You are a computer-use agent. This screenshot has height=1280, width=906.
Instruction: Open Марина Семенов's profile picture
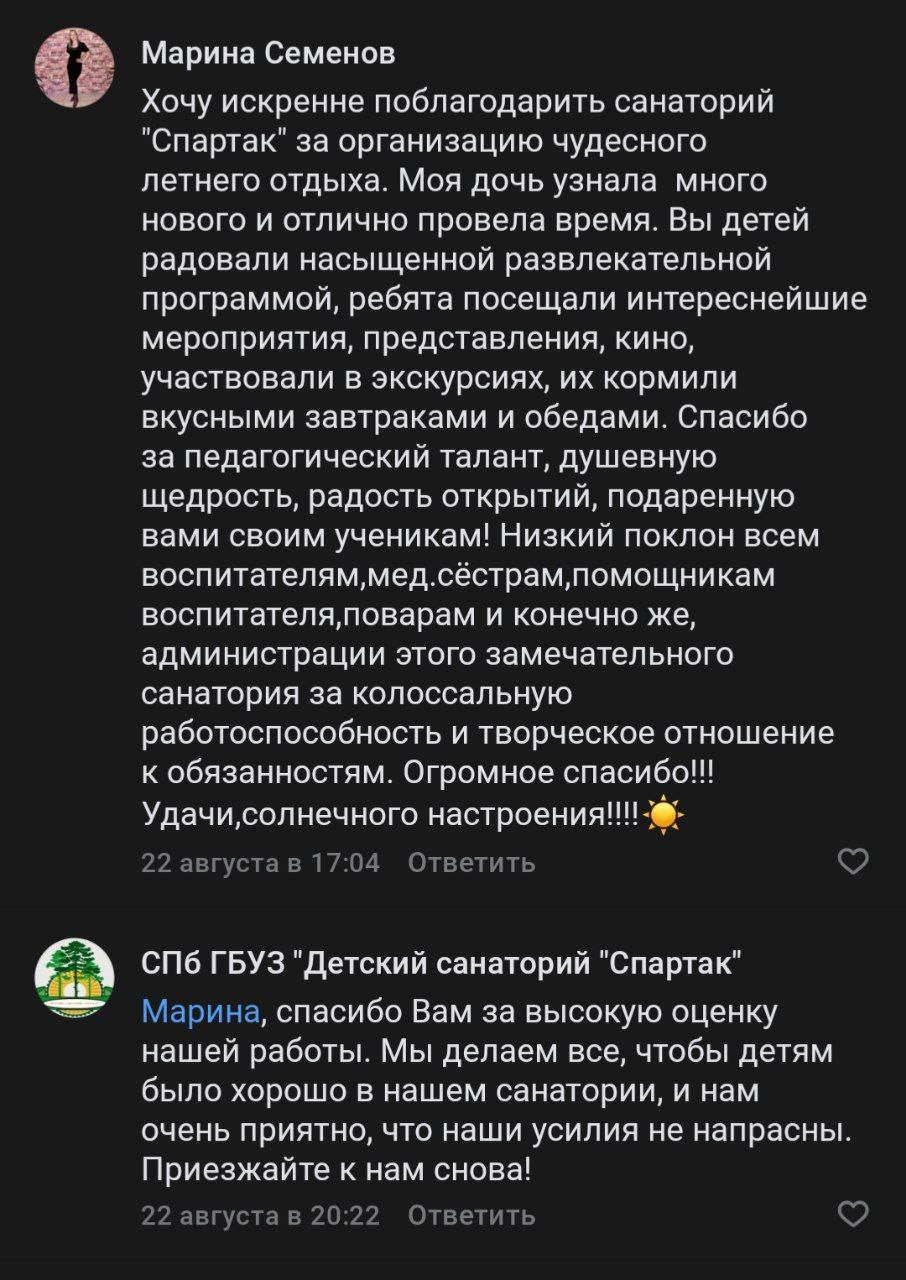[x=74, y=66]
